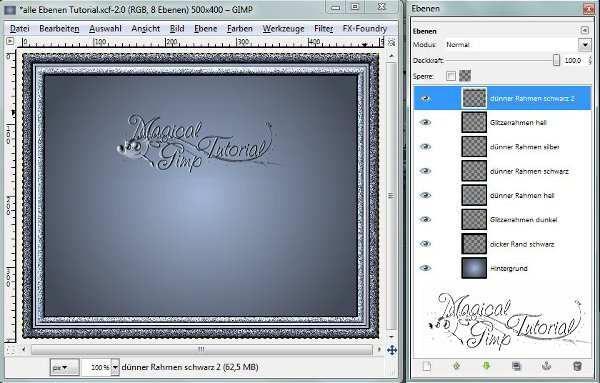600x383 pixels.
Task: Close the Ebenen dock window
Action: (x=589, y=9)
